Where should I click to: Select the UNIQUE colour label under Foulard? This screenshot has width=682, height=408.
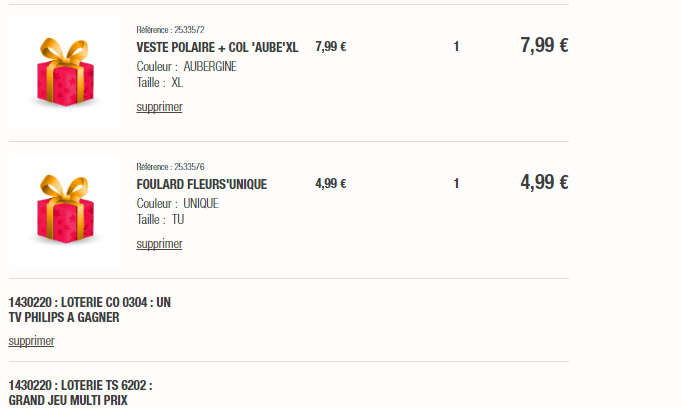click(x=201, y=204)
